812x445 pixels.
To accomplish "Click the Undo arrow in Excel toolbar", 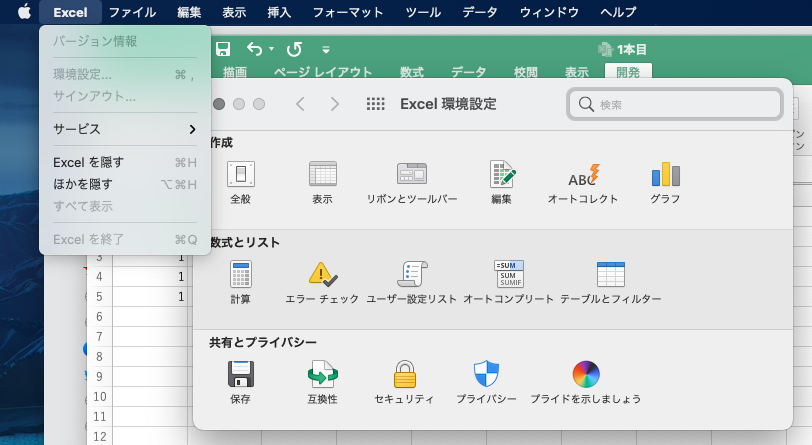I will 254,49.
